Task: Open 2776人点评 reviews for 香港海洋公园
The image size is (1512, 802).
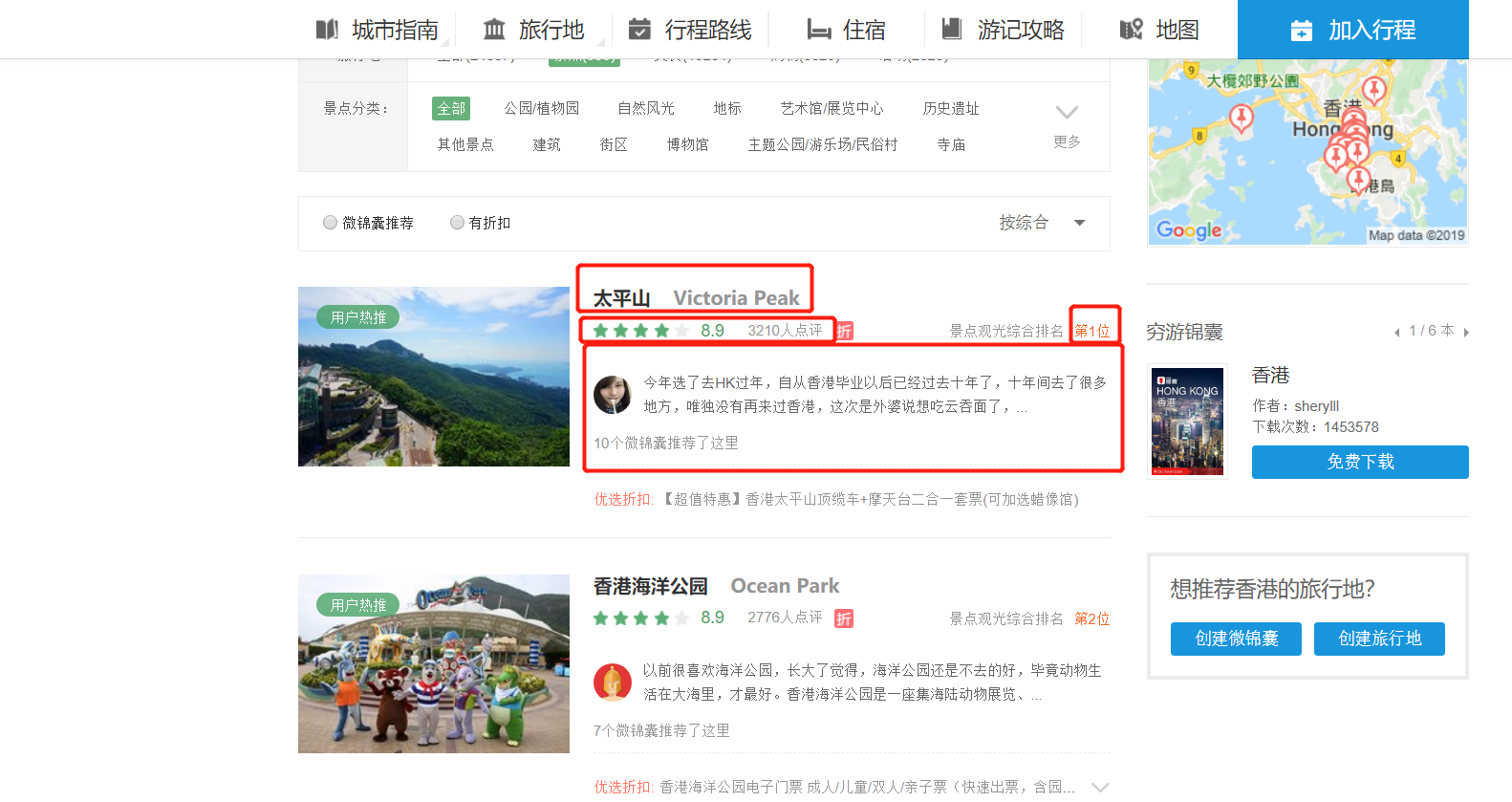Action: [x=785, y=618]
